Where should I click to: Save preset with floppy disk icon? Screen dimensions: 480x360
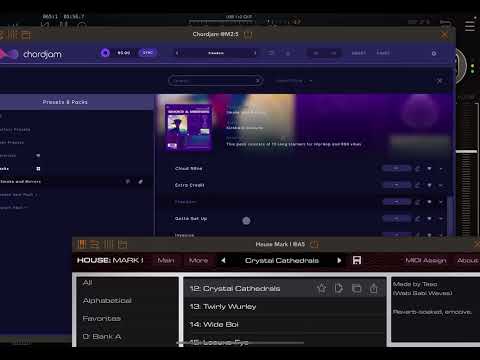click(x=357, y=260)
